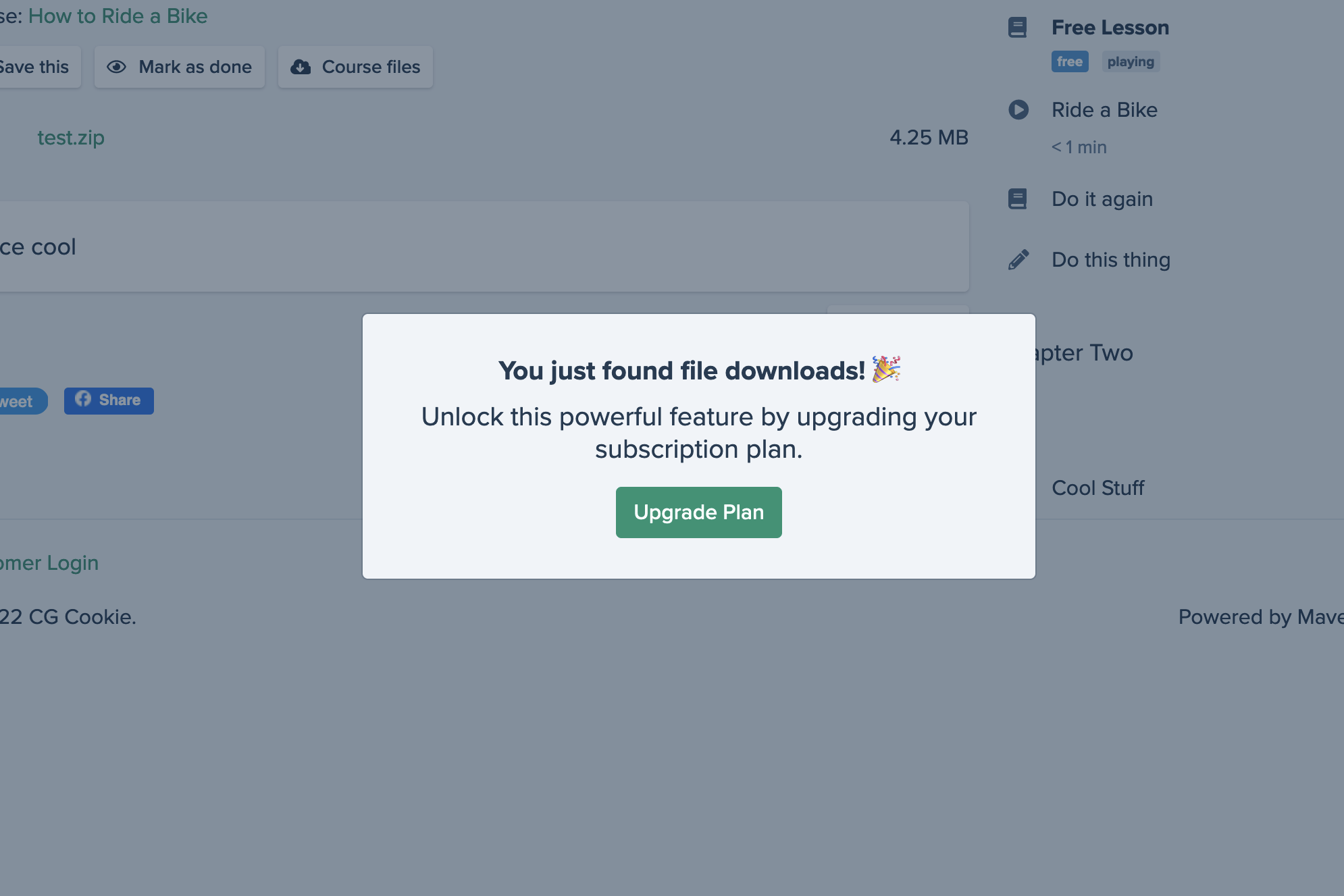Click the play icon beside Ride a Bike
The image size is (1344, 896).
coord(1018,109)
